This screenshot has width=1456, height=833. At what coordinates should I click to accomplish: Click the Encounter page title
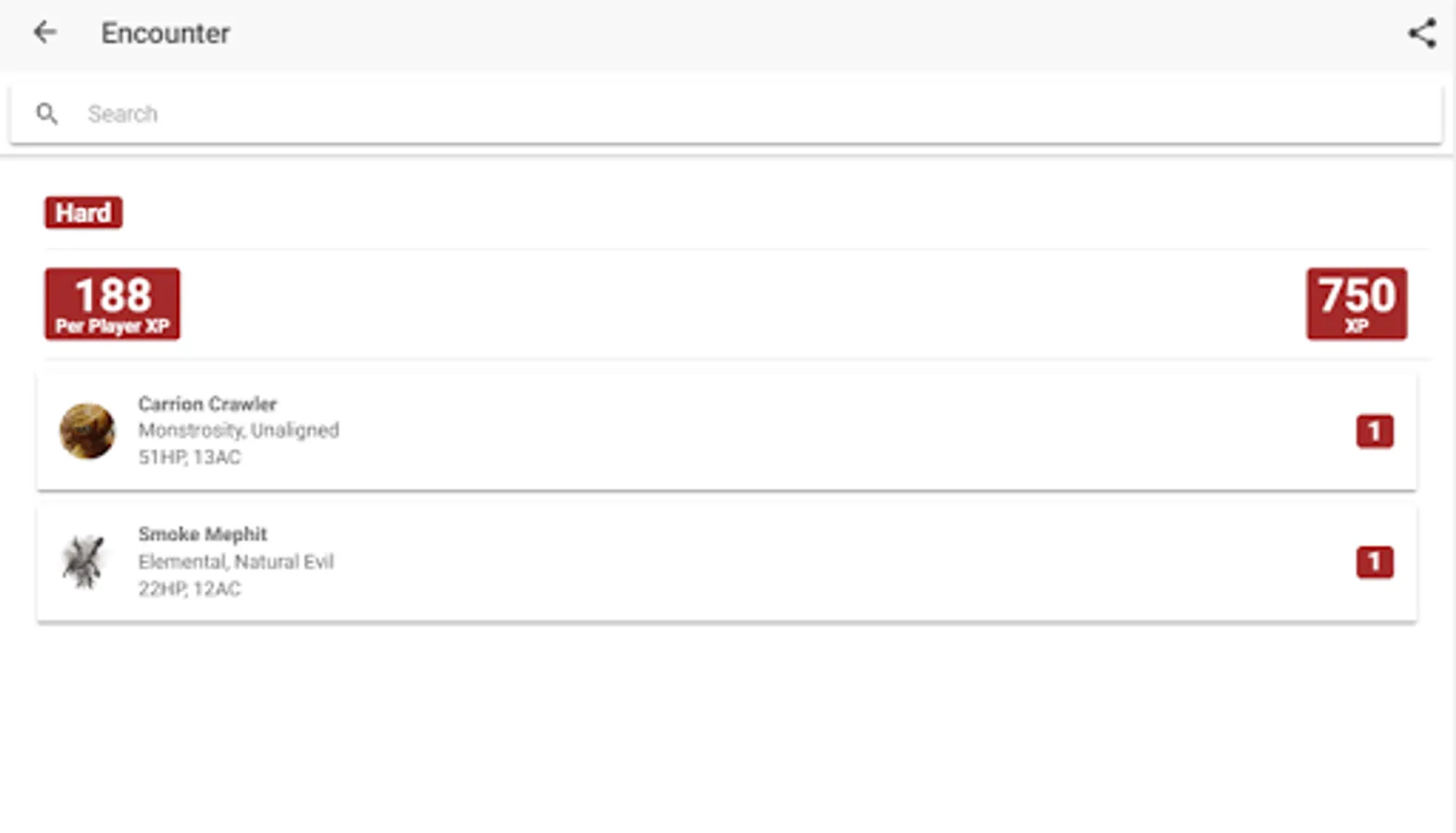point(166,33)
